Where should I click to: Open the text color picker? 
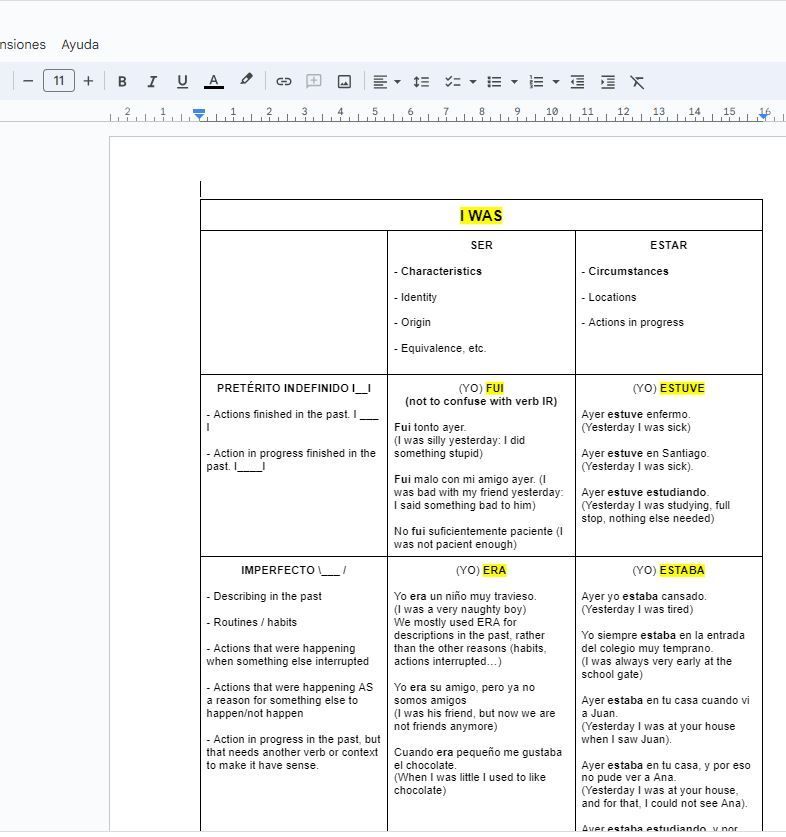coord(213,81)
